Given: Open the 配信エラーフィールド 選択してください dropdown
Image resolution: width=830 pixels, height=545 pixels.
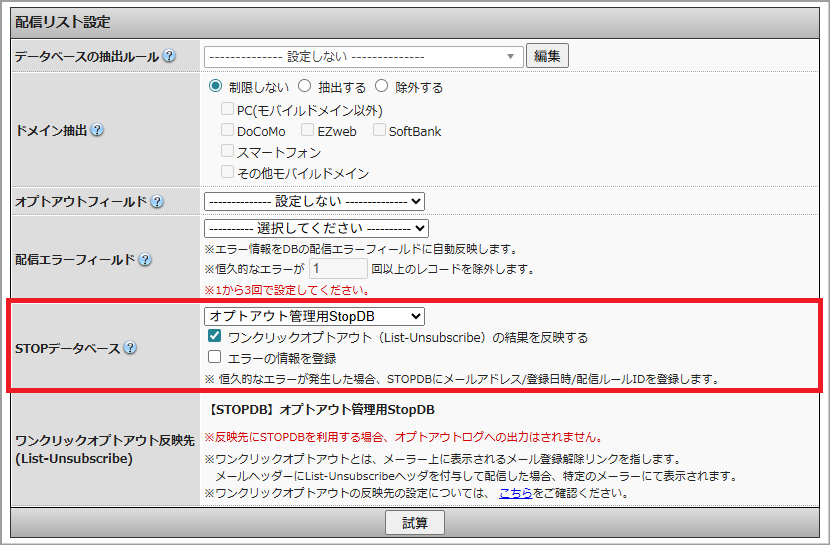Looking at the screenshot, I should pos(316,229).
